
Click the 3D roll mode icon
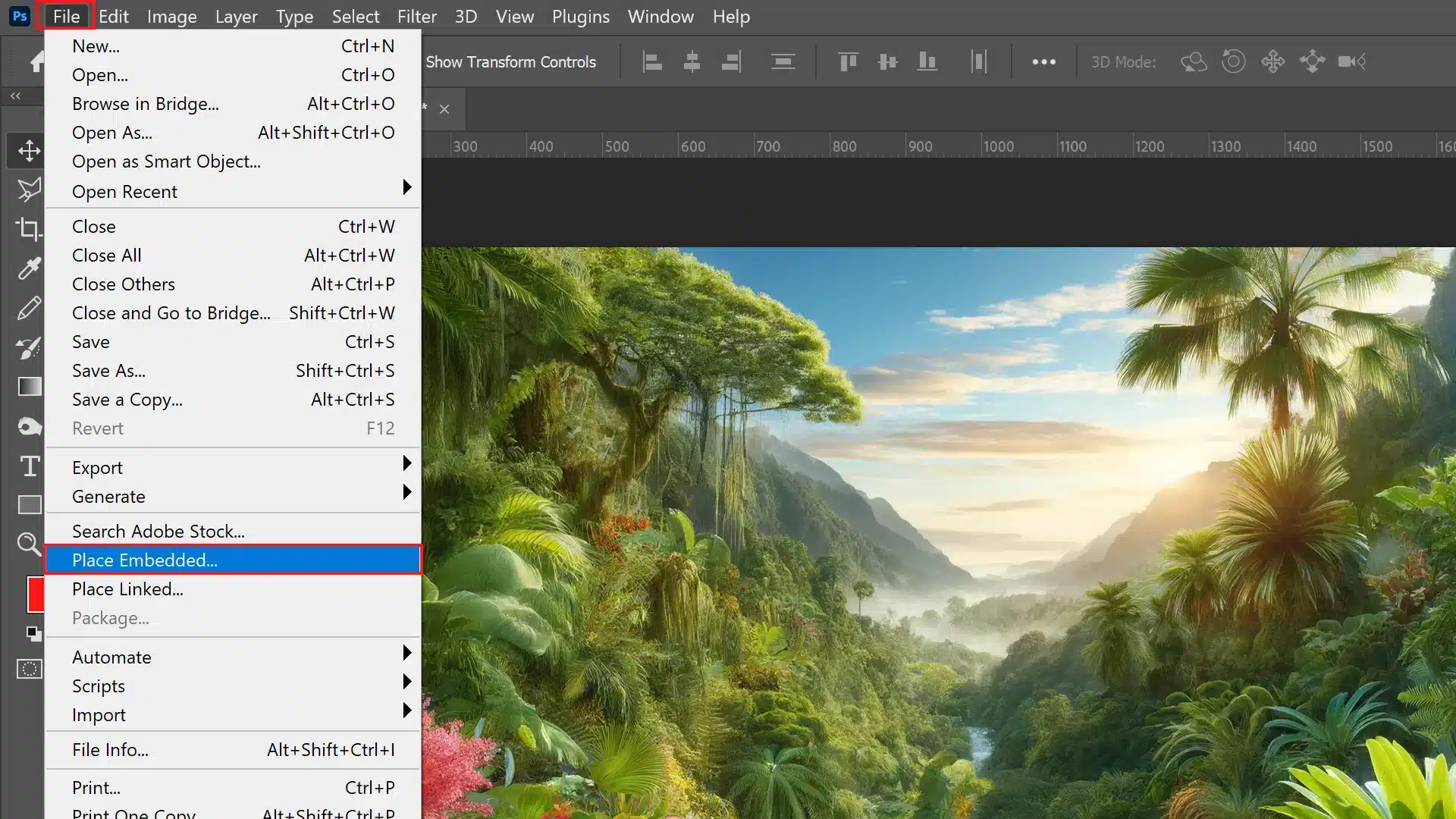tap(1233, 61)
